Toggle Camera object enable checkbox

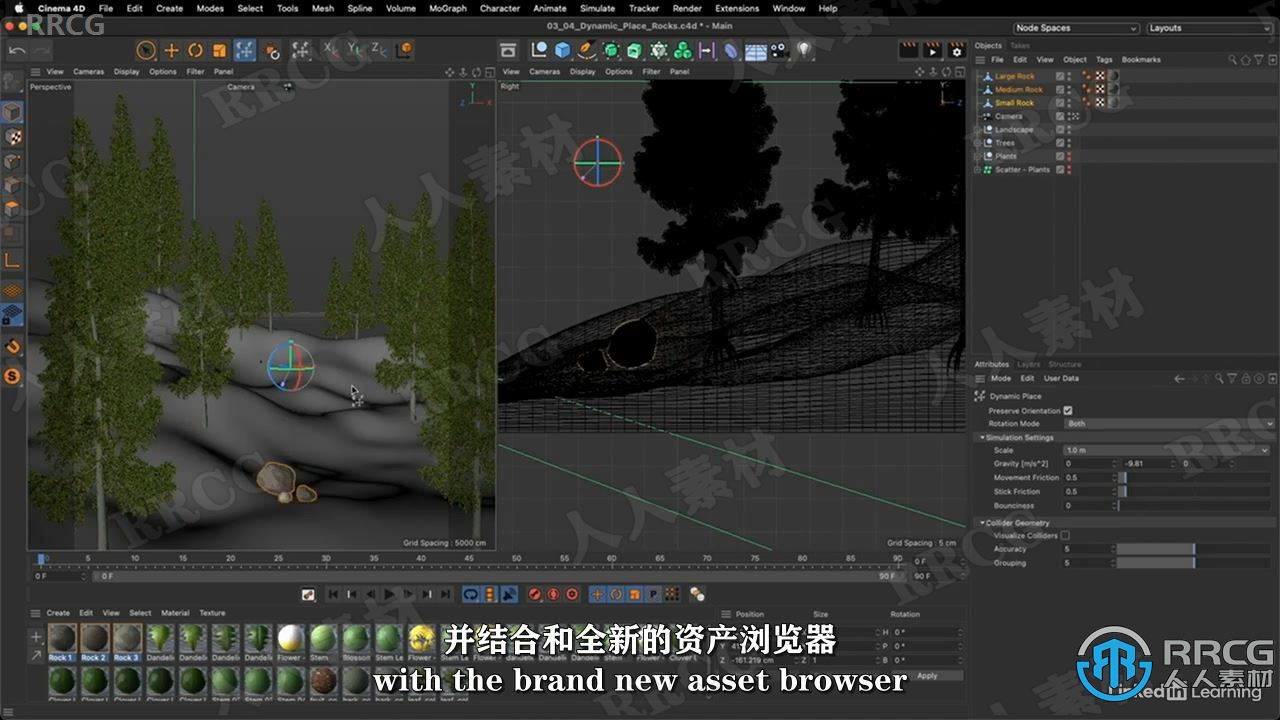point(1060,116)
